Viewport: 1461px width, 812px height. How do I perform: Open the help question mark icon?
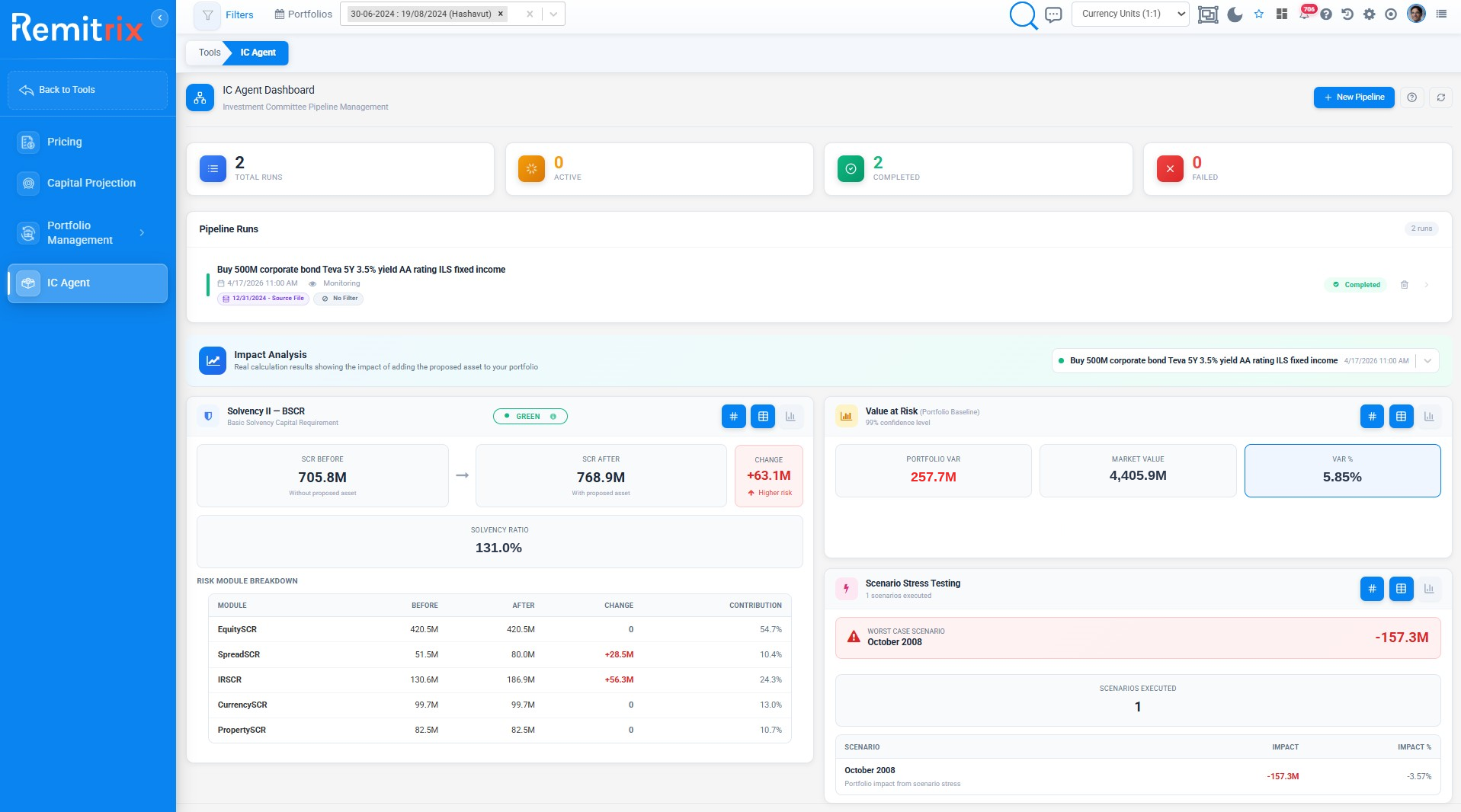coord(1326,14)
